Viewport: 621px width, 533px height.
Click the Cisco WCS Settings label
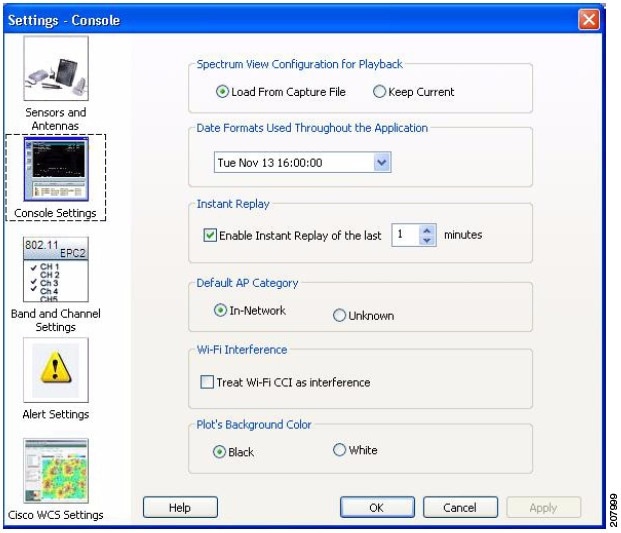point(55,515)
